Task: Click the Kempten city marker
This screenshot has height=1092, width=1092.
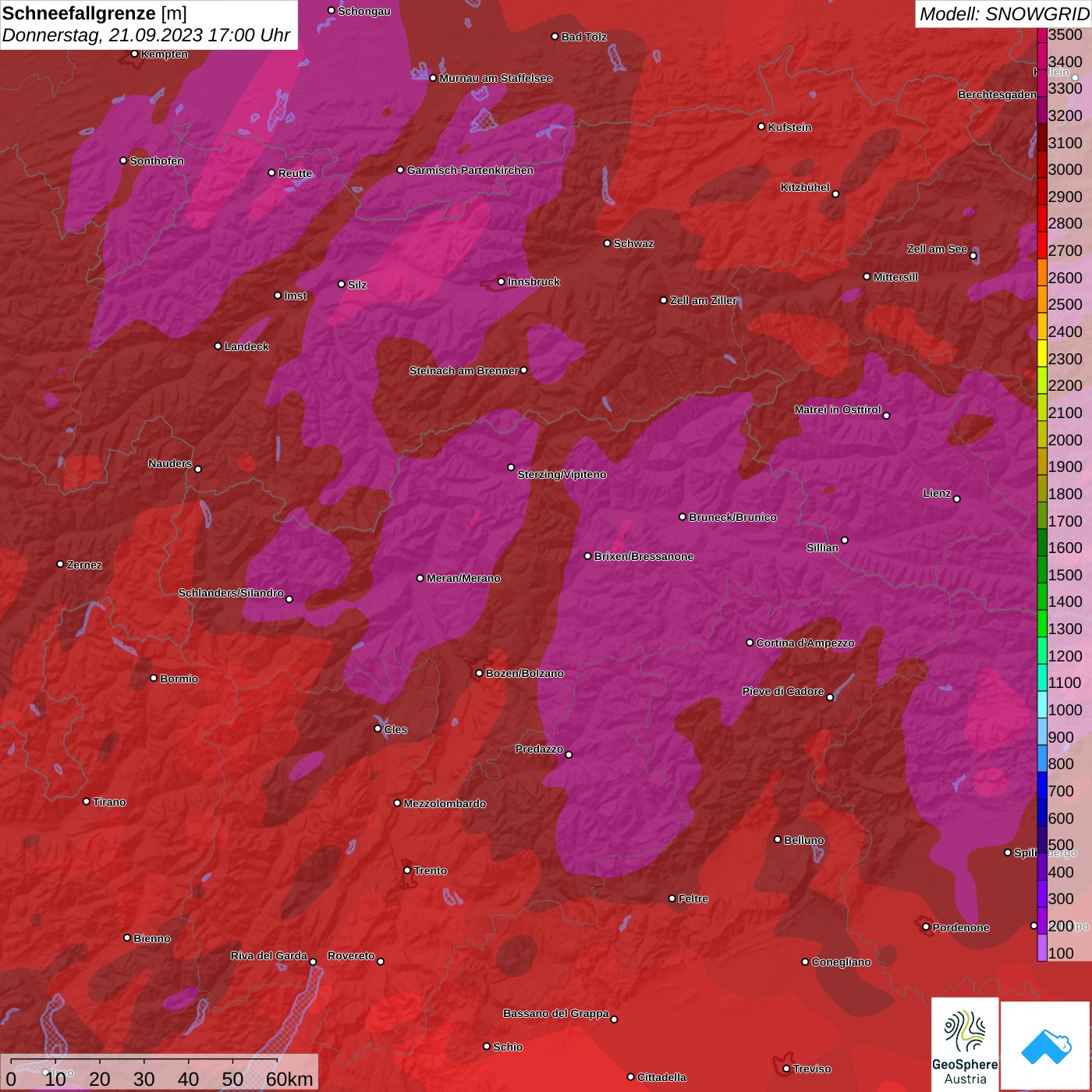Action: 135,54
